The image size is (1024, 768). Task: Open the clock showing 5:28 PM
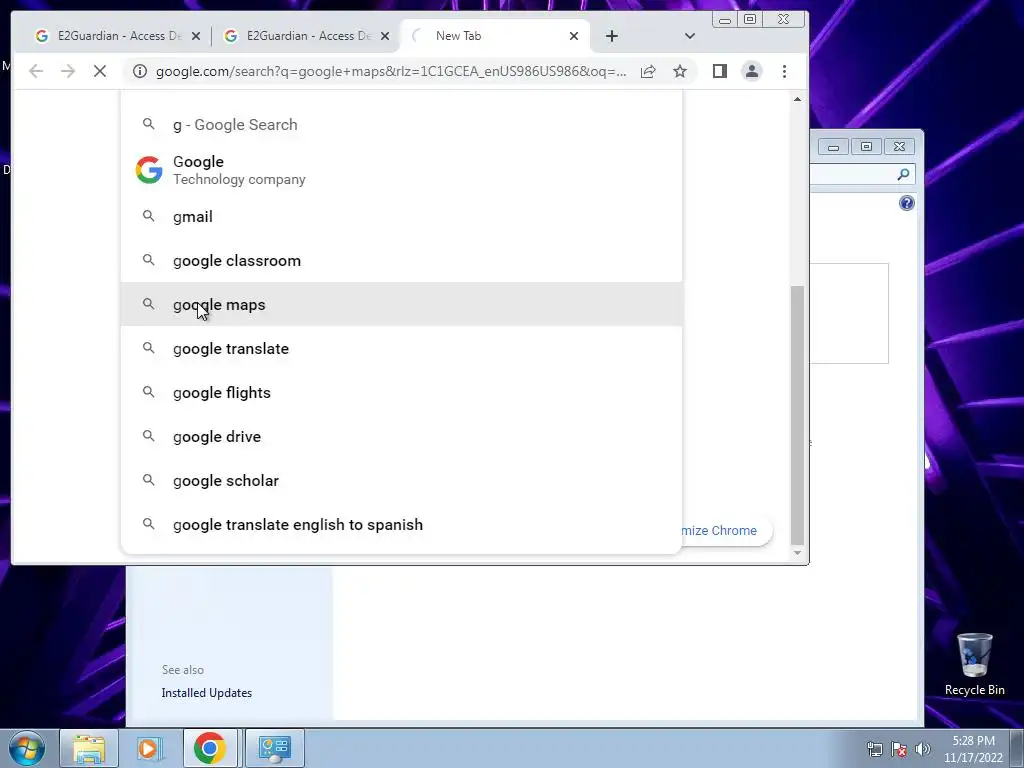pyautogui.click(x=973, y=749)
